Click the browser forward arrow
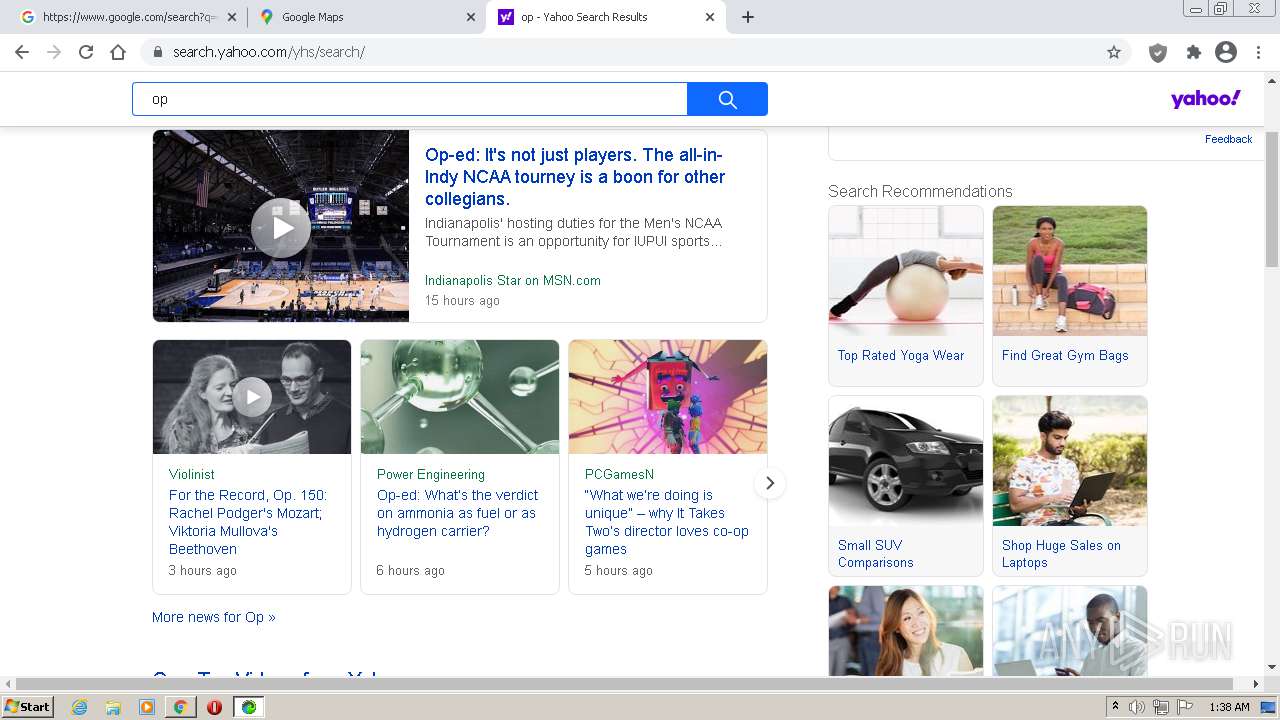This screenshot has width=1280, height=720. (x=54, y=52)
